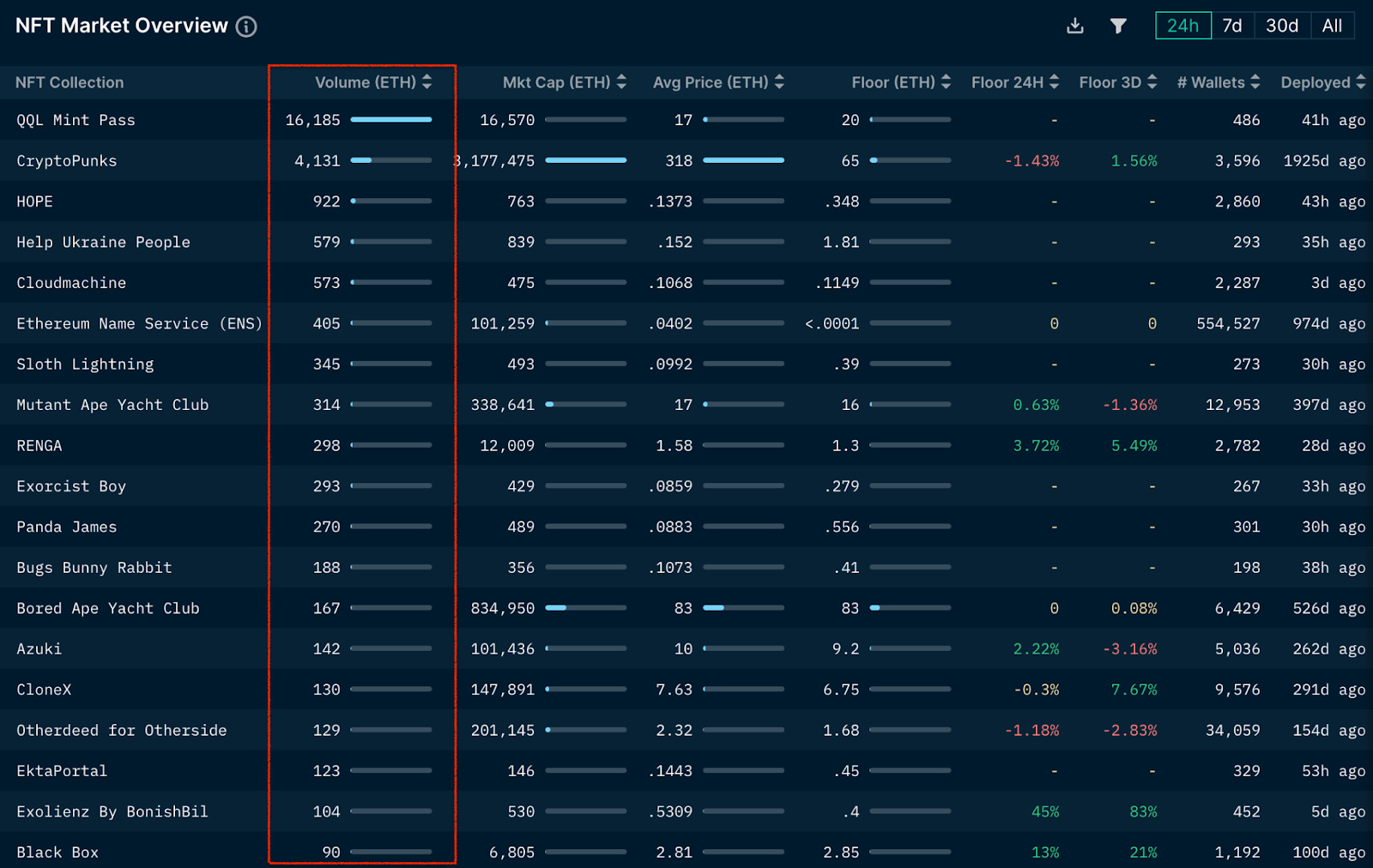Click Otherdeed market cap 201,145
This screenshot has height=868, width=1373.
503,730
